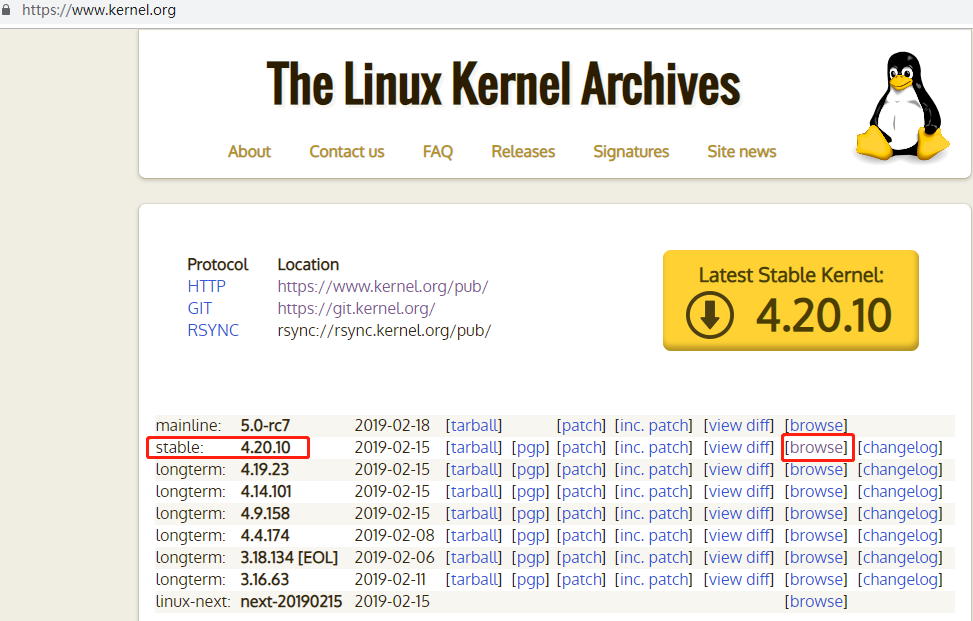The height and width of the screenshot is (621, 973).
Task: Open https://www.kernel.org/pub/ link
Action: (383, 287)
